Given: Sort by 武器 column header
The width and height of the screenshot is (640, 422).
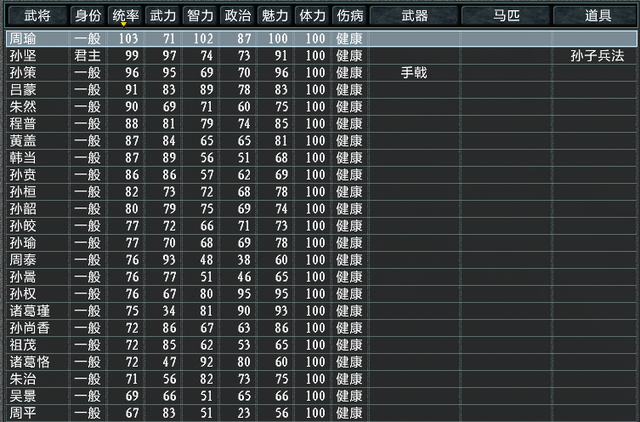Looking at the screenshot, I should 414,16.
